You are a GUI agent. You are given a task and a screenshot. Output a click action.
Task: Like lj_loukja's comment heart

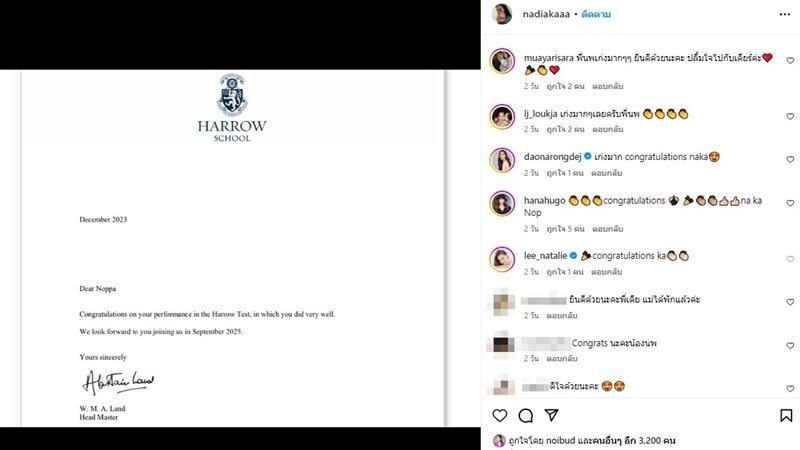790,116
